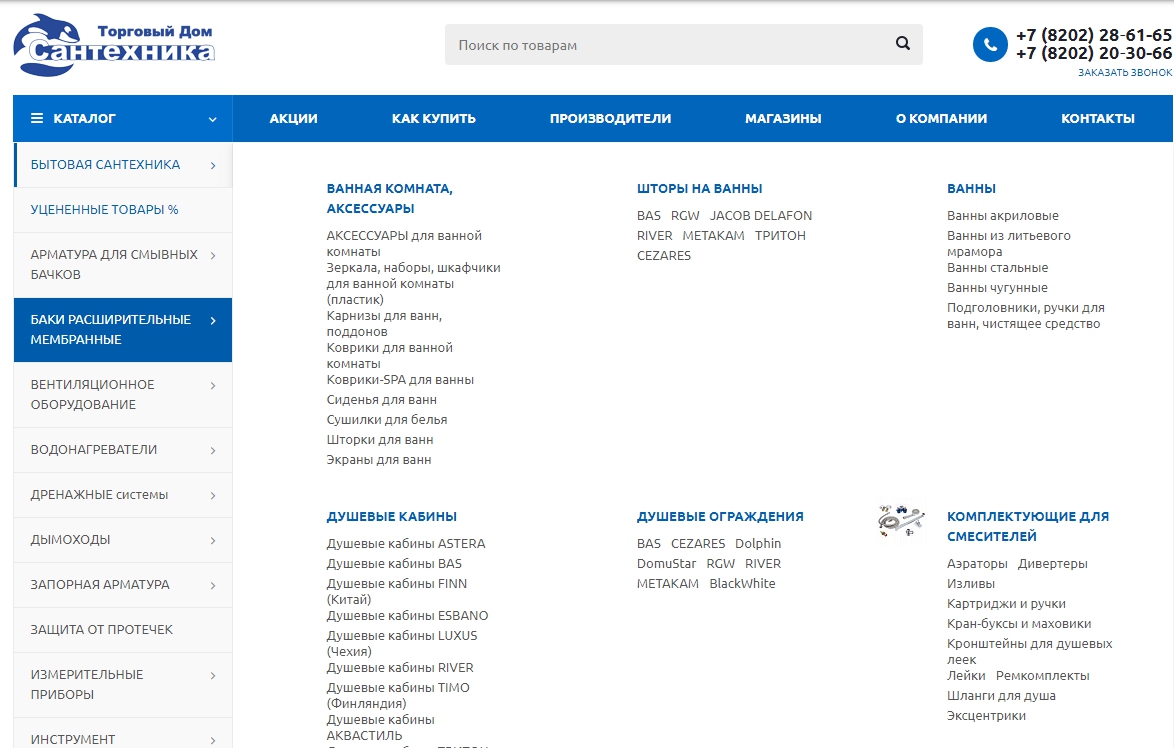The width and height of the screenshot is (1174, 748).
Task: Open the АКЦИИ menu item
Action: 294,118
